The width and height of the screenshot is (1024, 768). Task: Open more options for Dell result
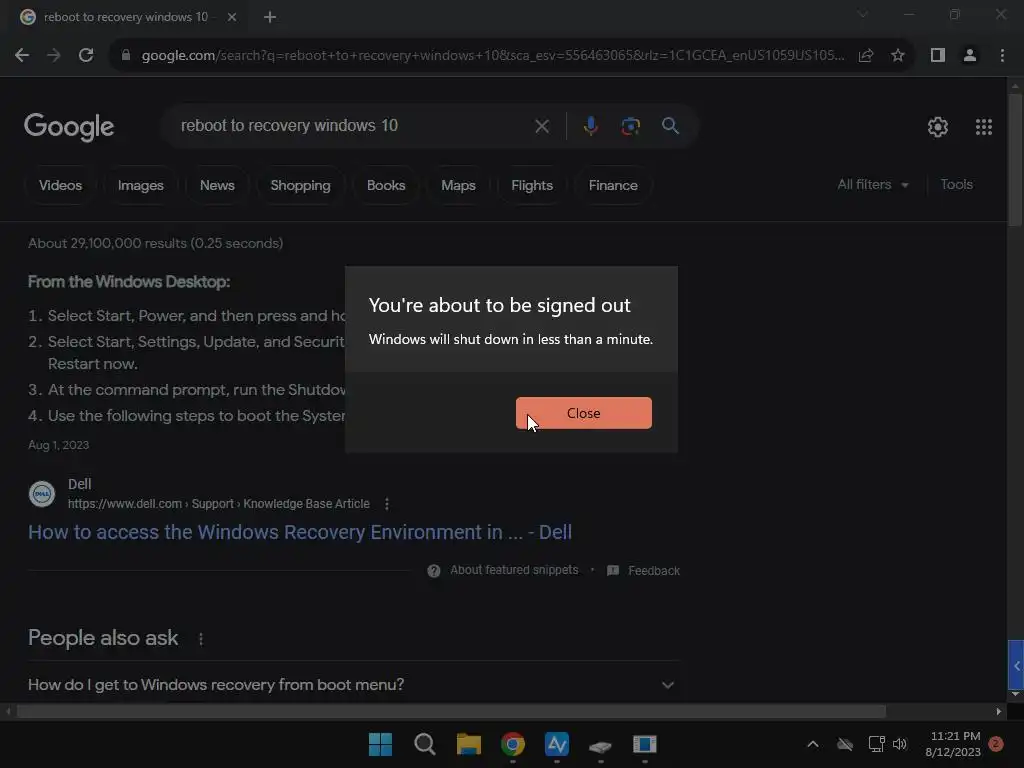tap(387, 504)
